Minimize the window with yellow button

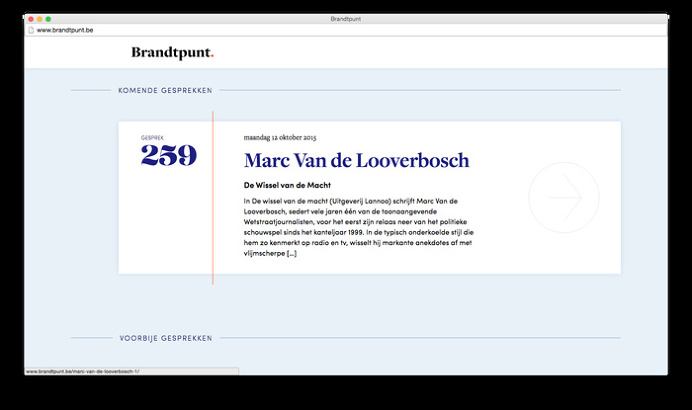40,19
